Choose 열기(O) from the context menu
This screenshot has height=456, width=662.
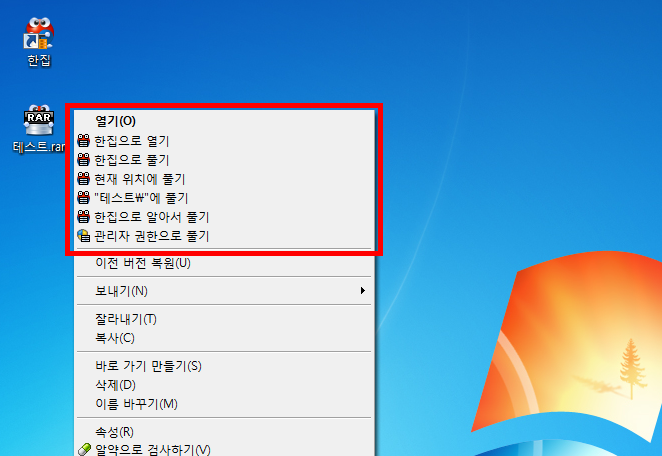pos(224,121)
